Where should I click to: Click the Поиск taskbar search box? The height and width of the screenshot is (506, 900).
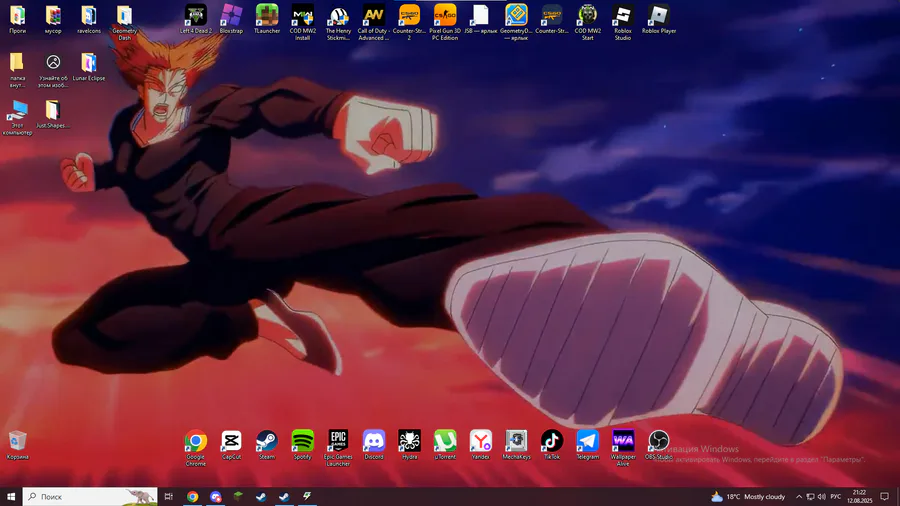[x=90, y=496]
